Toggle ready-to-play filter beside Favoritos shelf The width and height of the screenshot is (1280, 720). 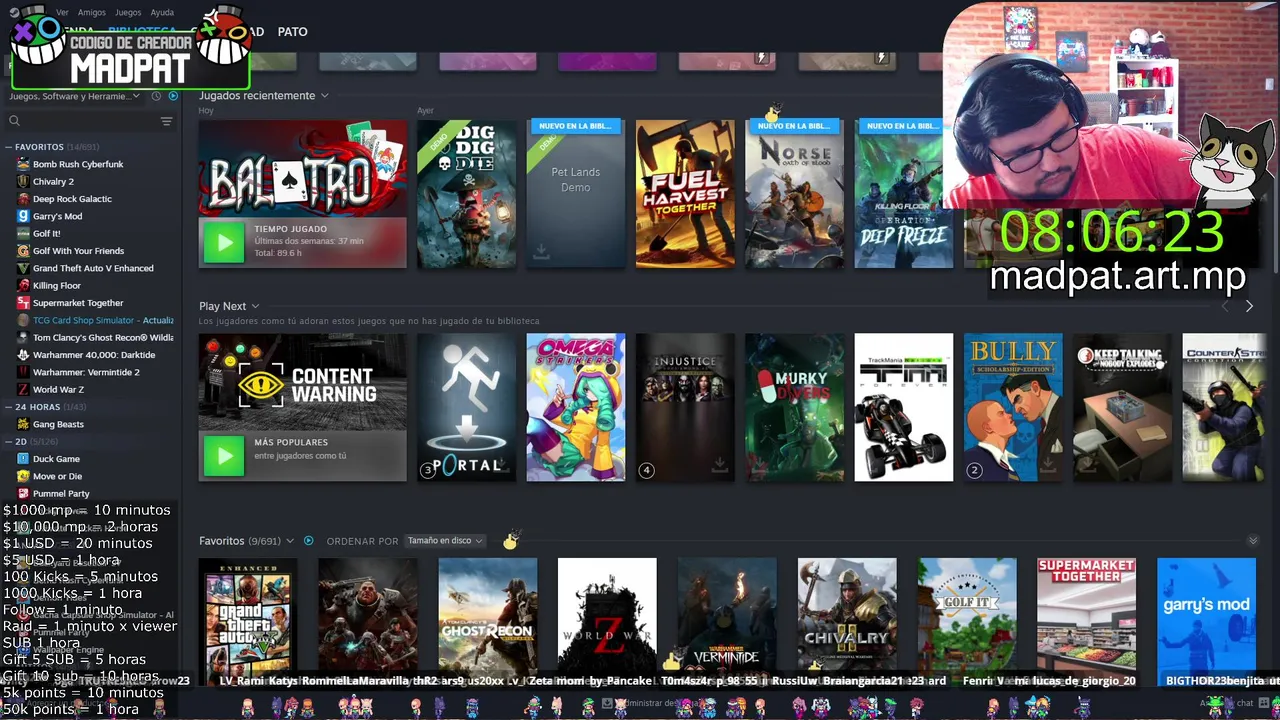(x=308, y=541)
